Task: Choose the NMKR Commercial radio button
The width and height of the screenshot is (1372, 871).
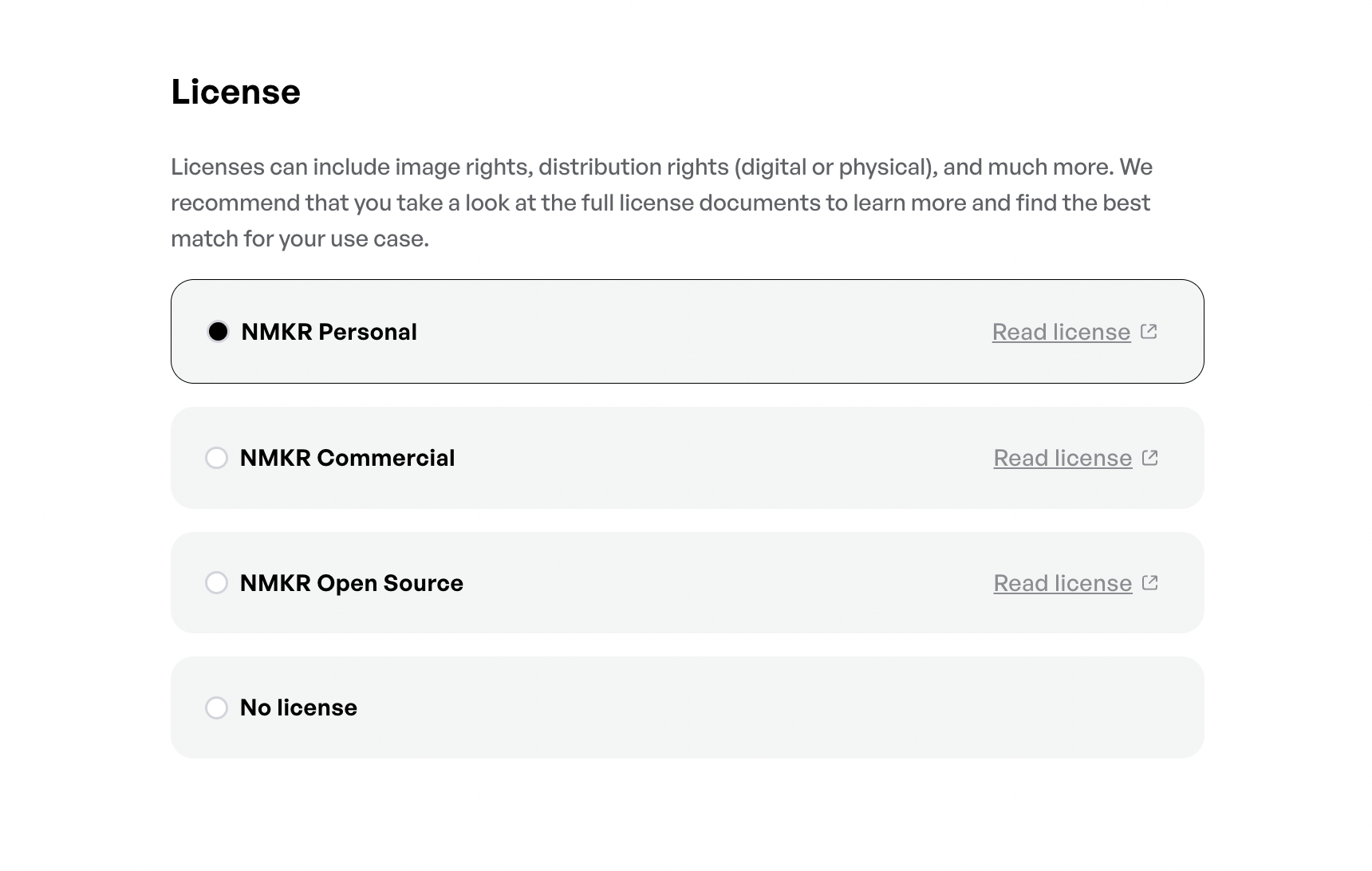Action: click(216, 458)
